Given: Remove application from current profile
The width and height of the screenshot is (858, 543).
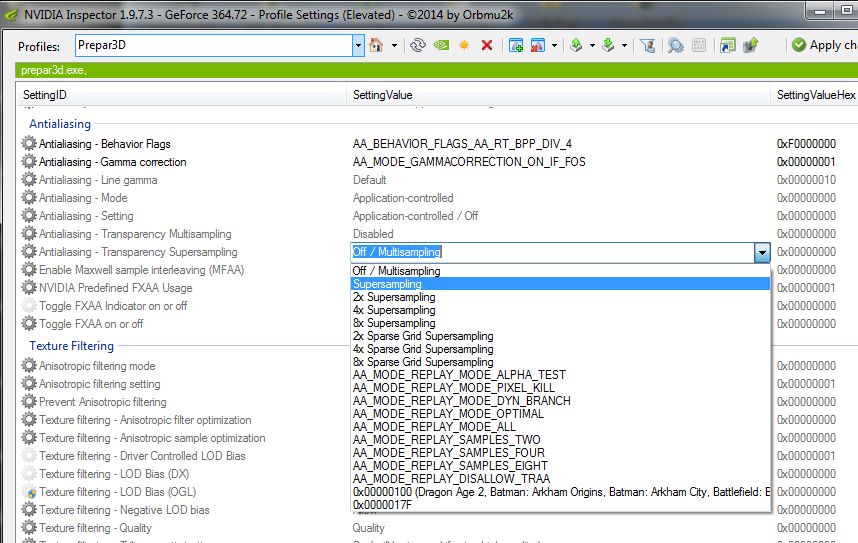Looking at the screenshot, I should pos(538,45).
